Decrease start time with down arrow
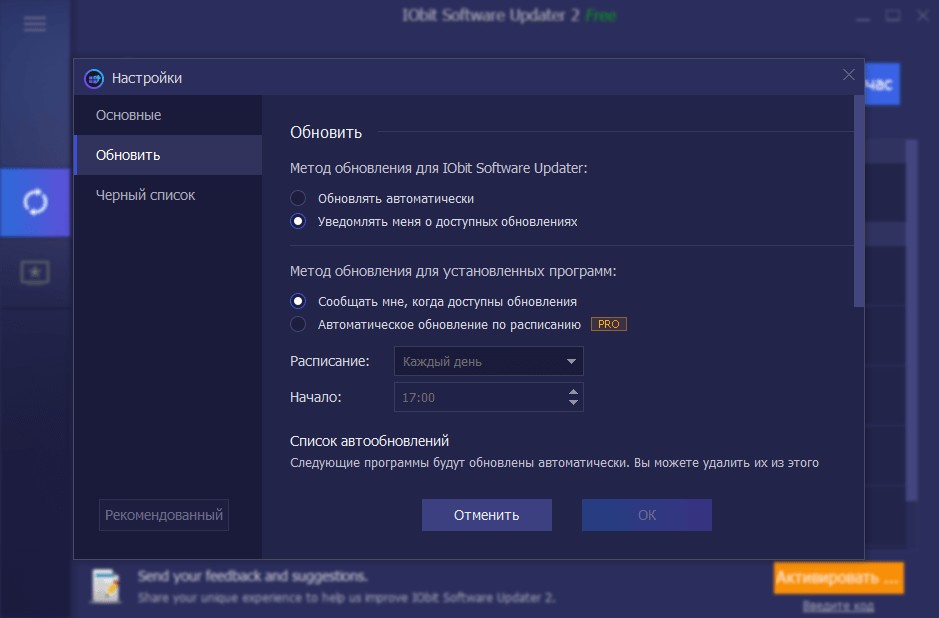This screenshot has height=618, width=939. coord(573,403)
